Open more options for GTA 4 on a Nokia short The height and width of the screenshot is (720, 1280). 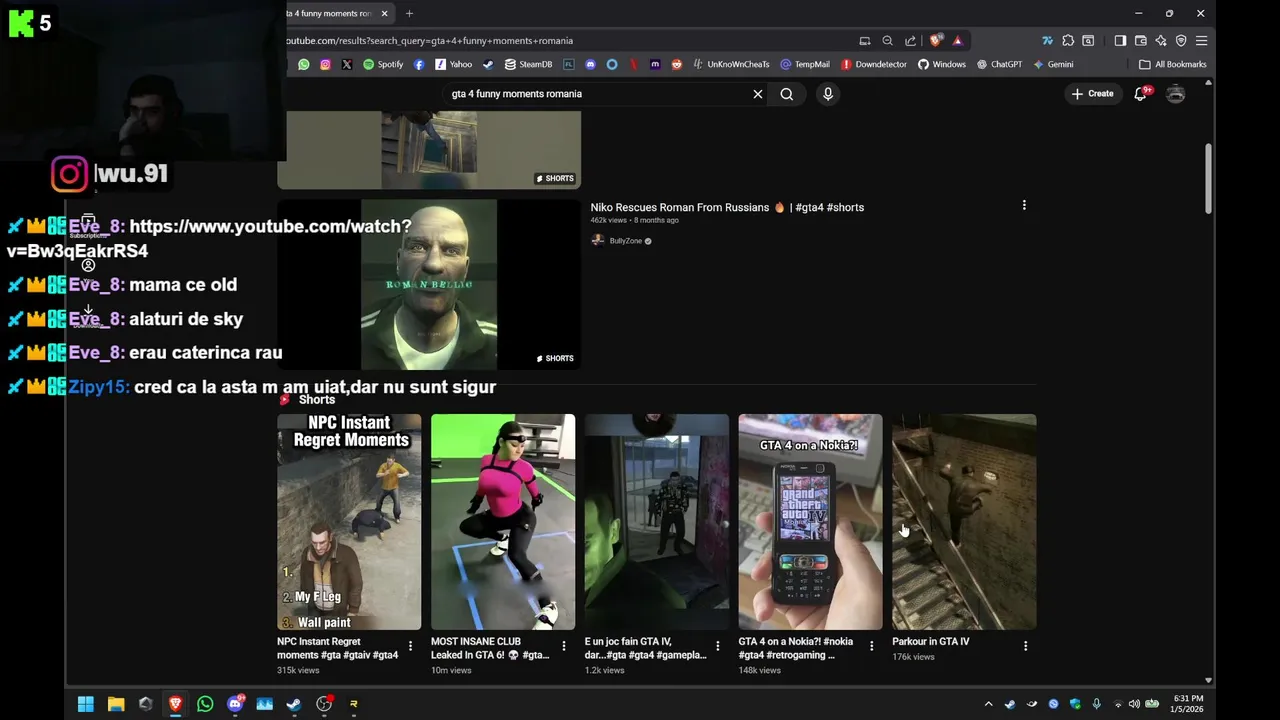click(871, 646)
